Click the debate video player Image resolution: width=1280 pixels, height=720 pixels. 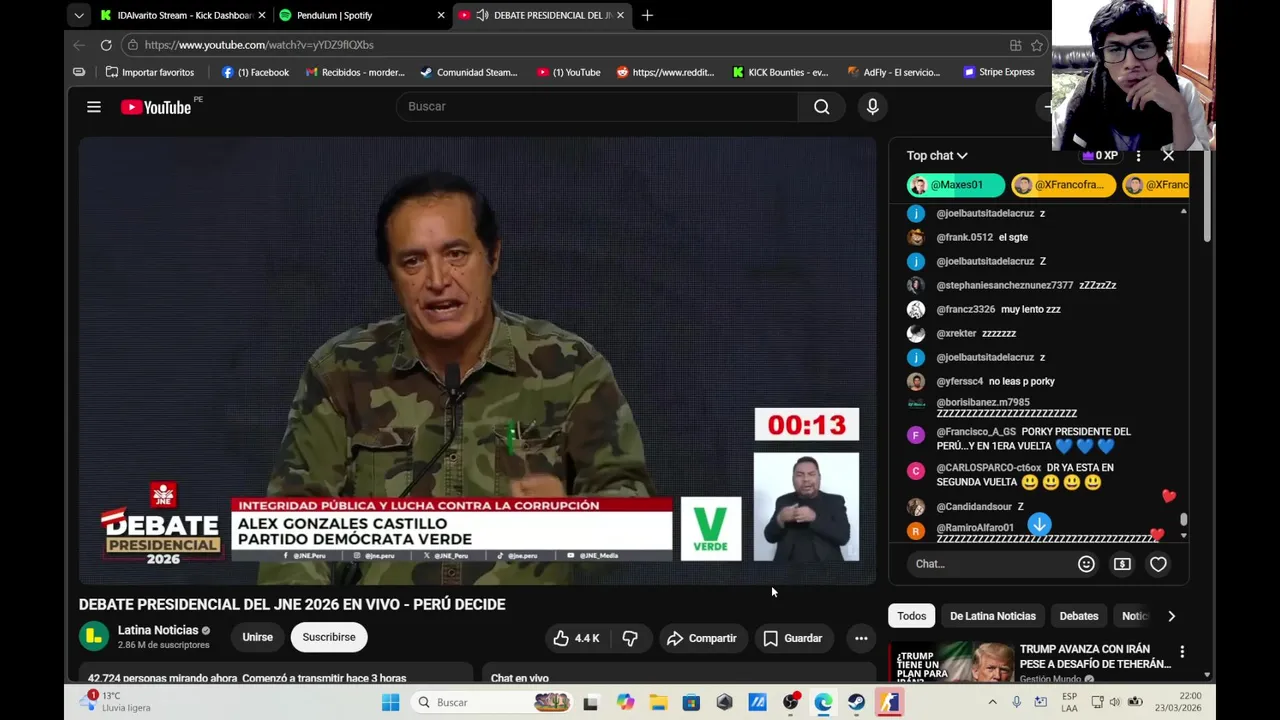coord(478,361)
